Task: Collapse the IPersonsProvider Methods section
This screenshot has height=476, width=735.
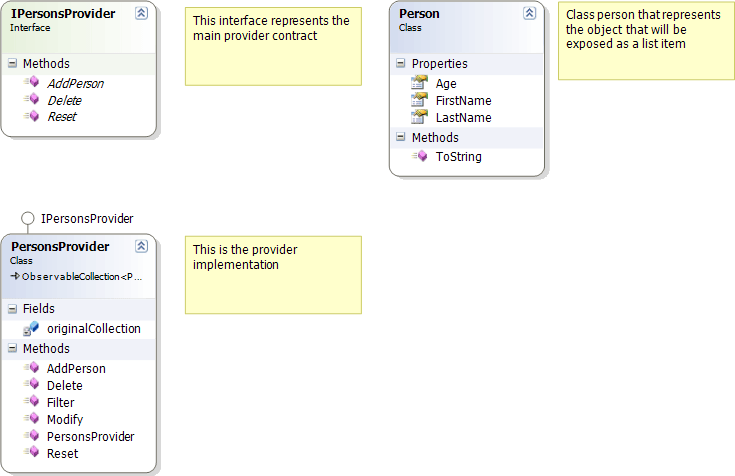Action: point(12,64)
